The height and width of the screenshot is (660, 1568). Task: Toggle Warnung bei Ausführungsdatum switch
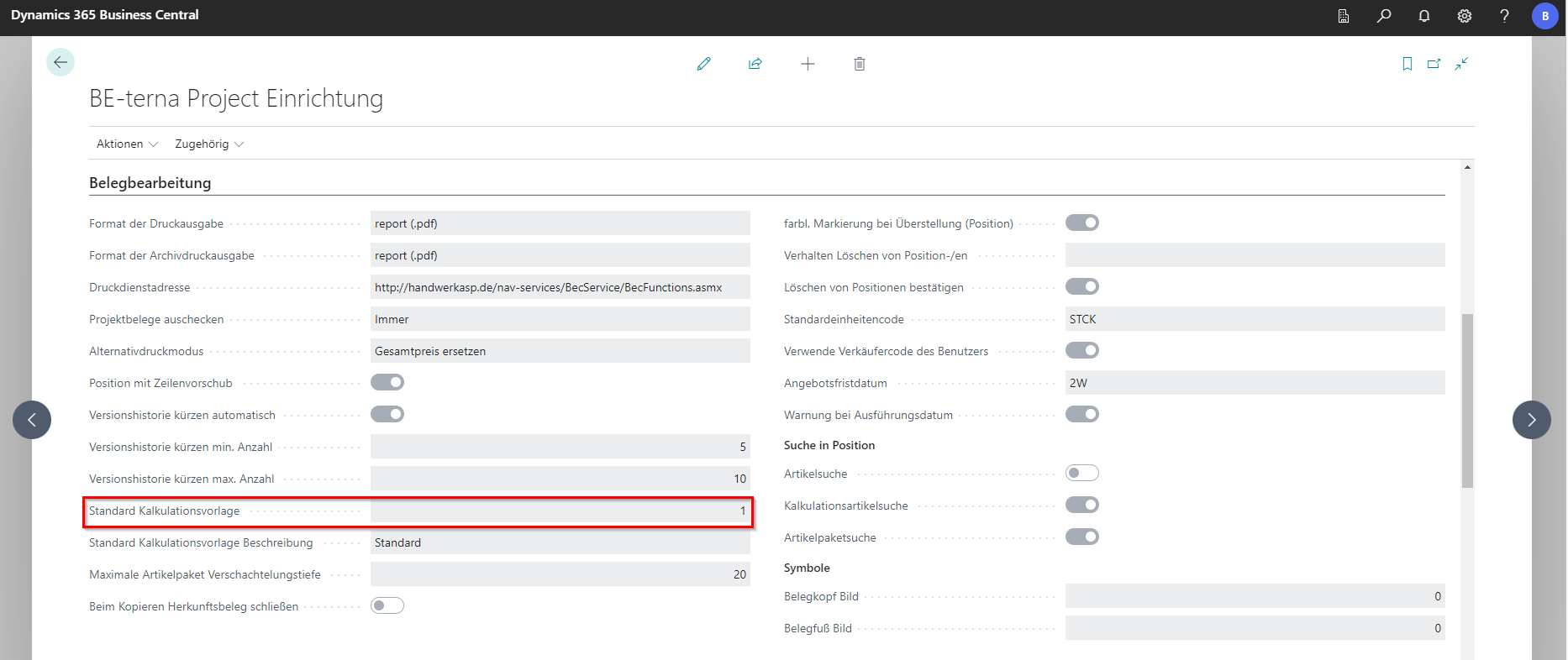[1082, 415]
